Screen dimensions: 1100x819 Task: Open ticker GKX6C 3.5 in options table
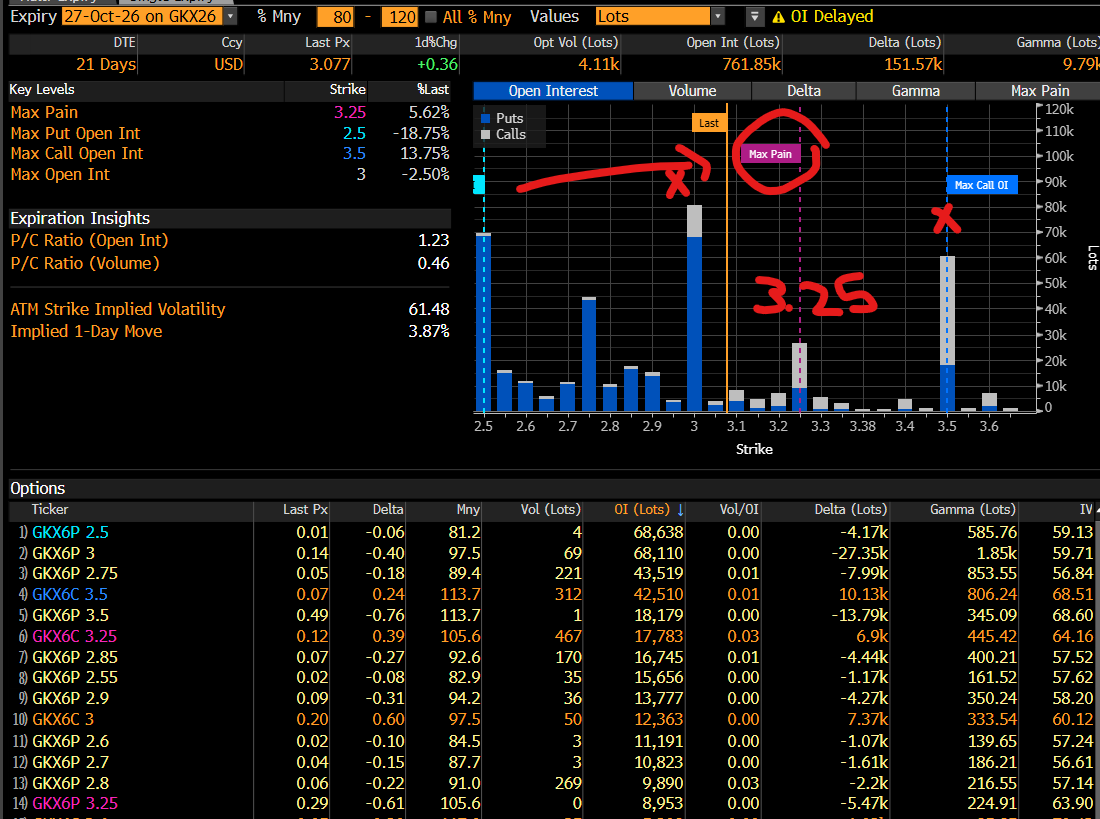(70, 594)
